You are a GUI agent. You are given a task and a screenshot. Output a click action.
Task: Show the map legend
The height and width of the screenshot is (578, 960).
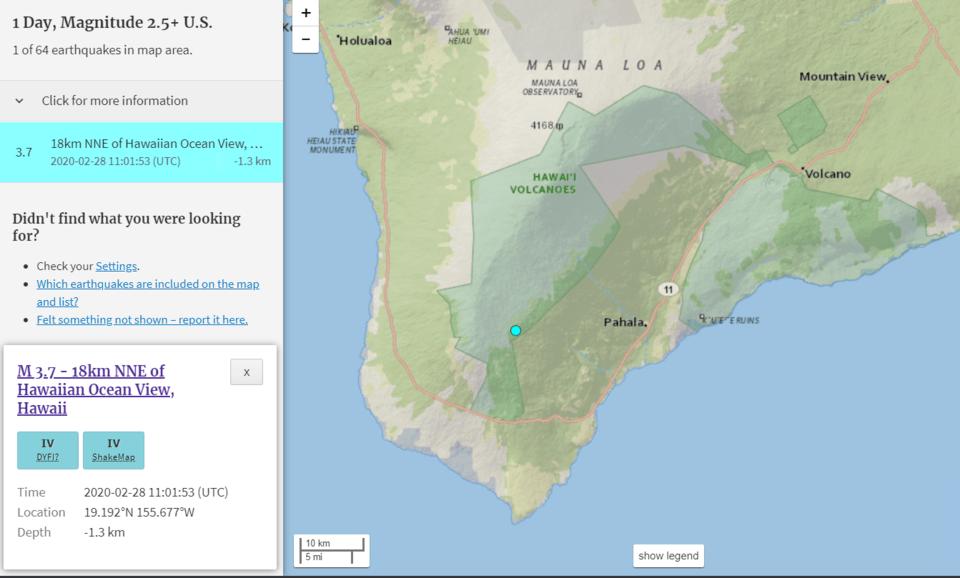669,556
